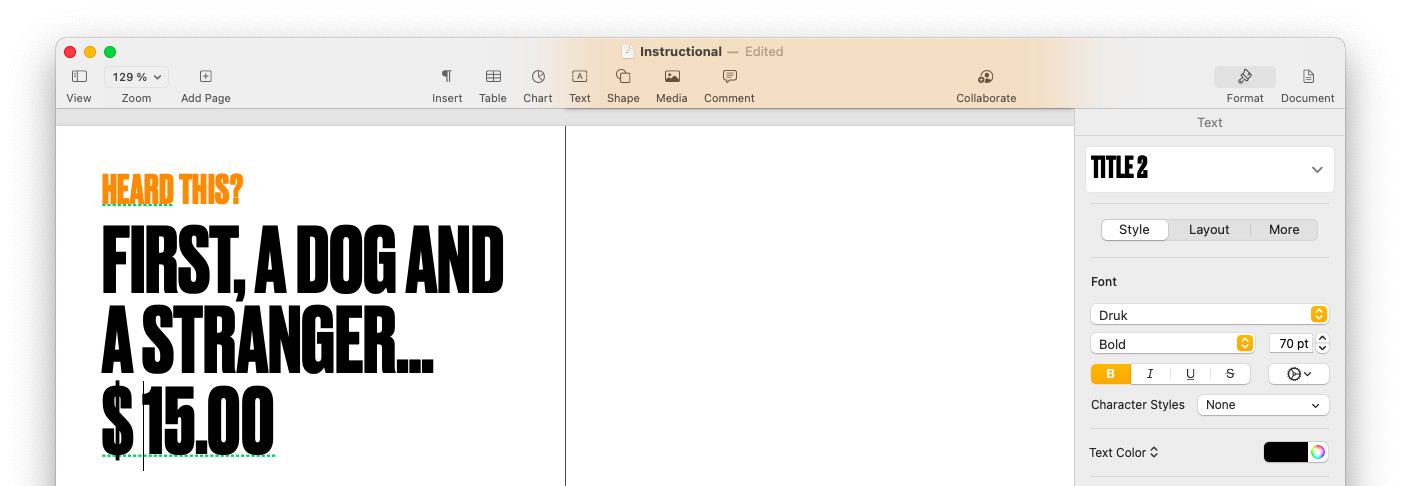Screen dimensions: 1401x486
Task: Open the View sidebar options
Action: point(79,77)
